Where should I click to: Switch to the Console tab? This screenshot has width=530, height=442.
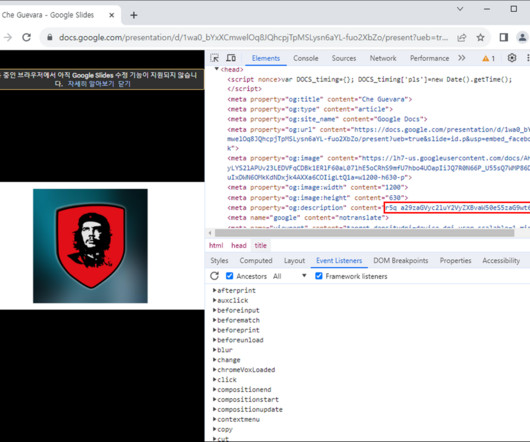pos(306,58)
